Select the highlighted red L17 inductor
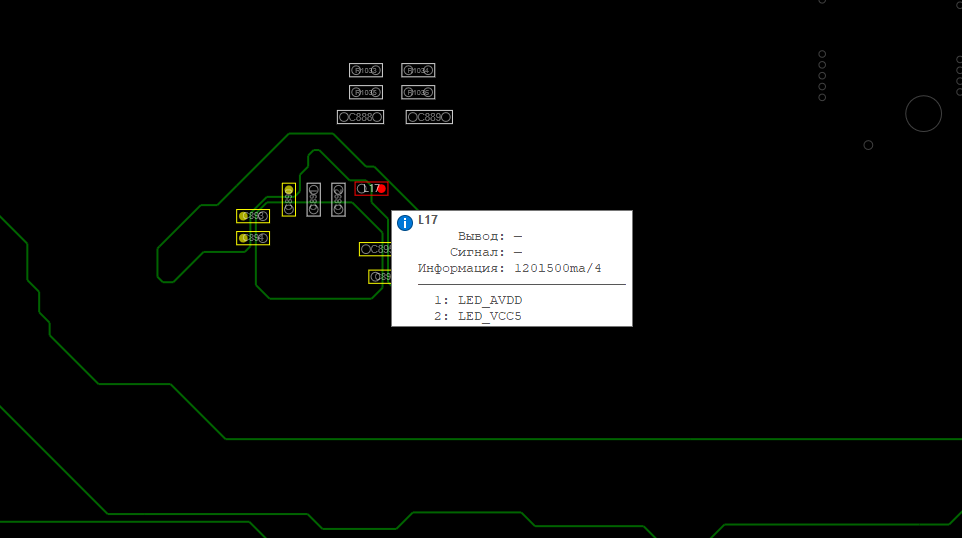The height and width of the screenshot is (538, 962). point(371,188)
